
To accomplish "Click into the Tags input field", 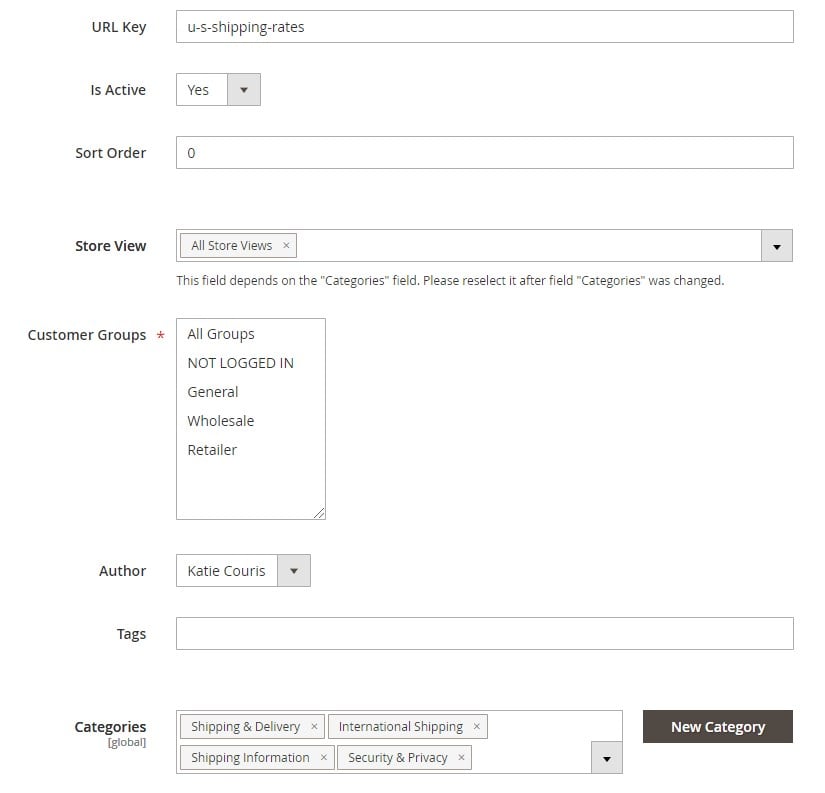I will (485, 634).
